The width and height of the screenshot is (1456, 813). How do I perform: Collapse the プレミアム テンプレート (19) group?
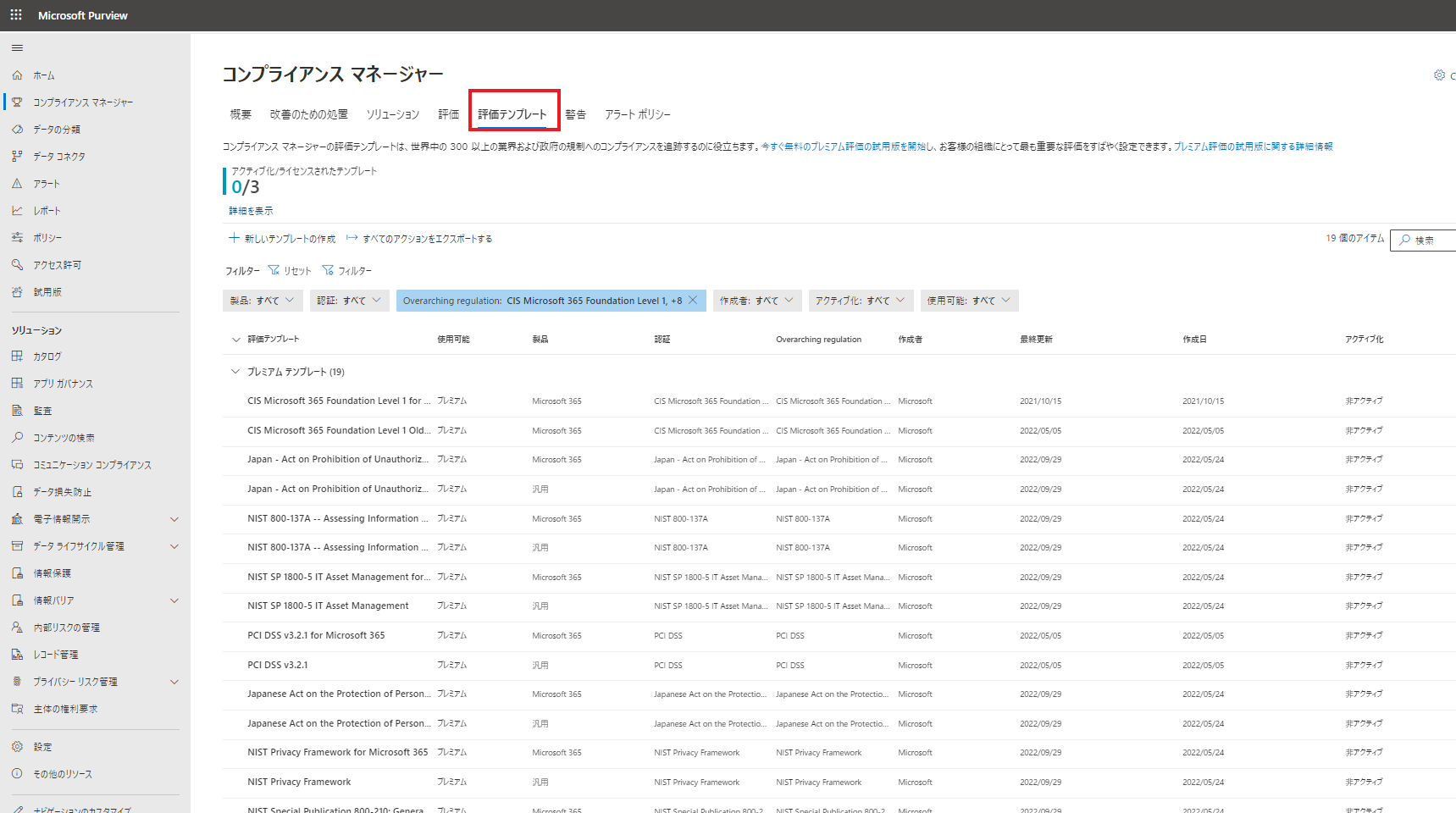pyautogui.click(x=235, y=372)
